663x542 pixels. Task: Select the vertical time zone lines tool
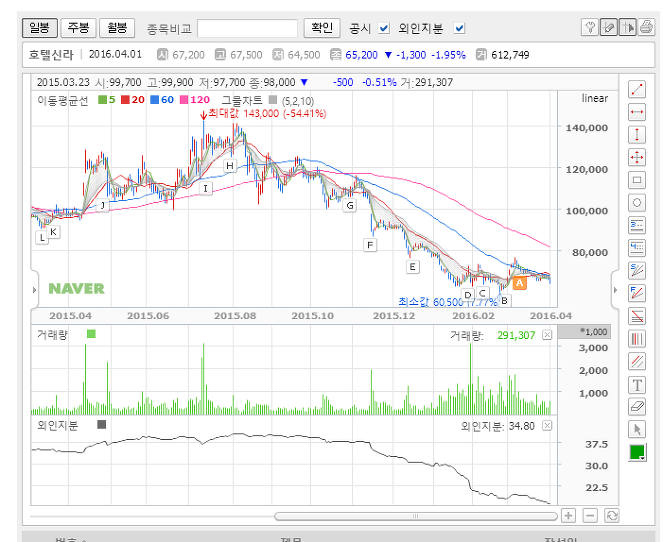pyautogui.click(x=637, y=339)
